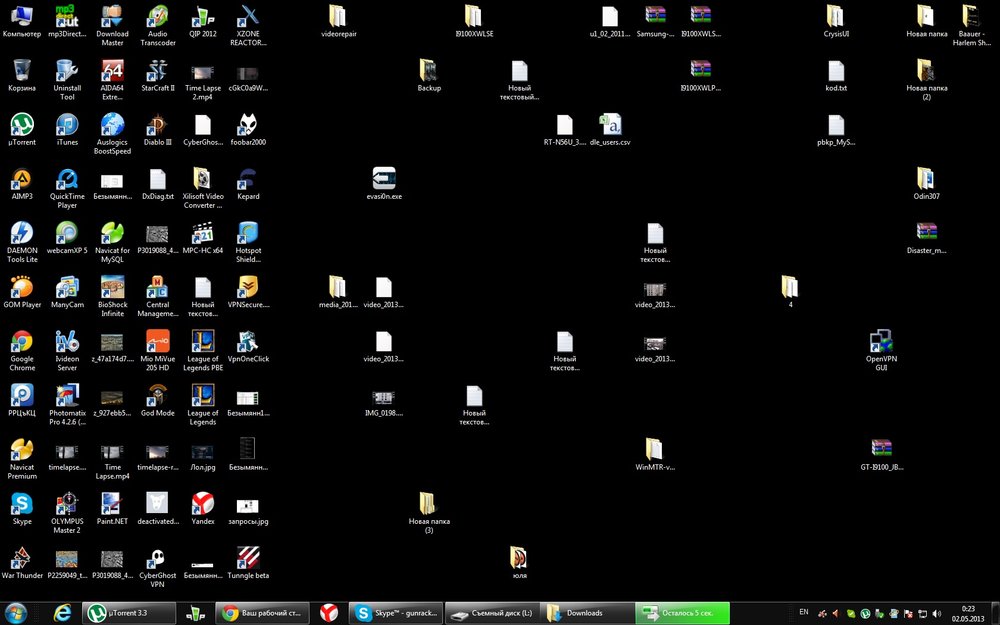Click the taskbar clock showing 0:23
The height and width of the screenshot is (625, 1000).
click(968, 613)
